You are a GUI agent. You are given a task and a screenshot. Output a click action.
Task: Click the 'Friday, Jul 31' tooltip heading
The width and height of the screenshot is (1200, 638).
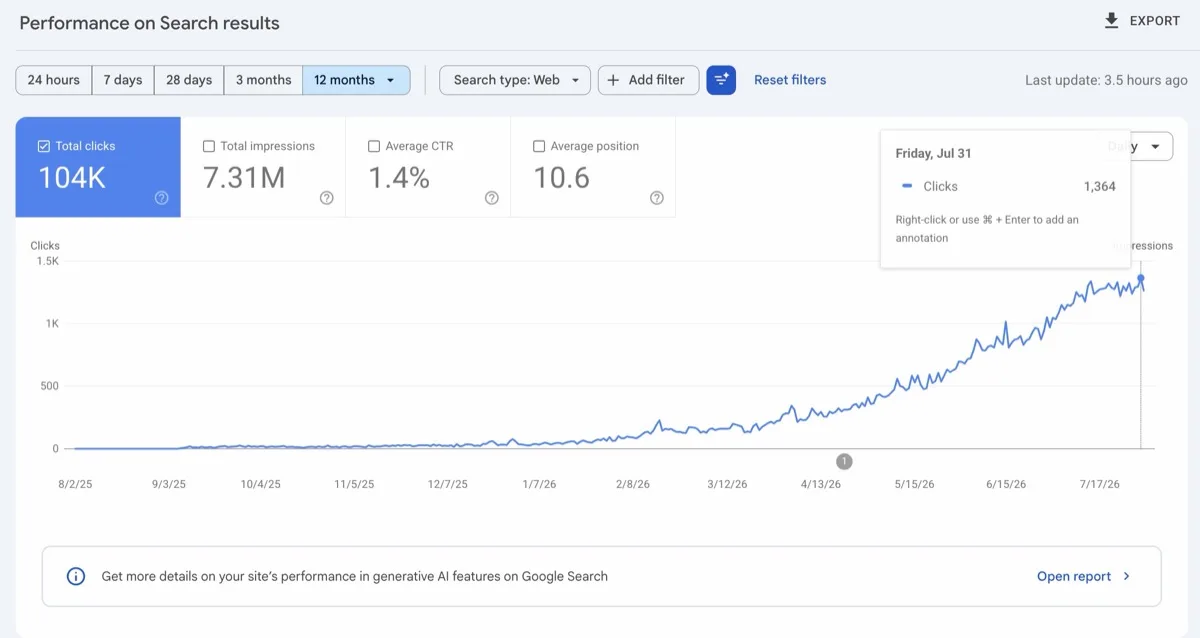(x=933, y=153)
